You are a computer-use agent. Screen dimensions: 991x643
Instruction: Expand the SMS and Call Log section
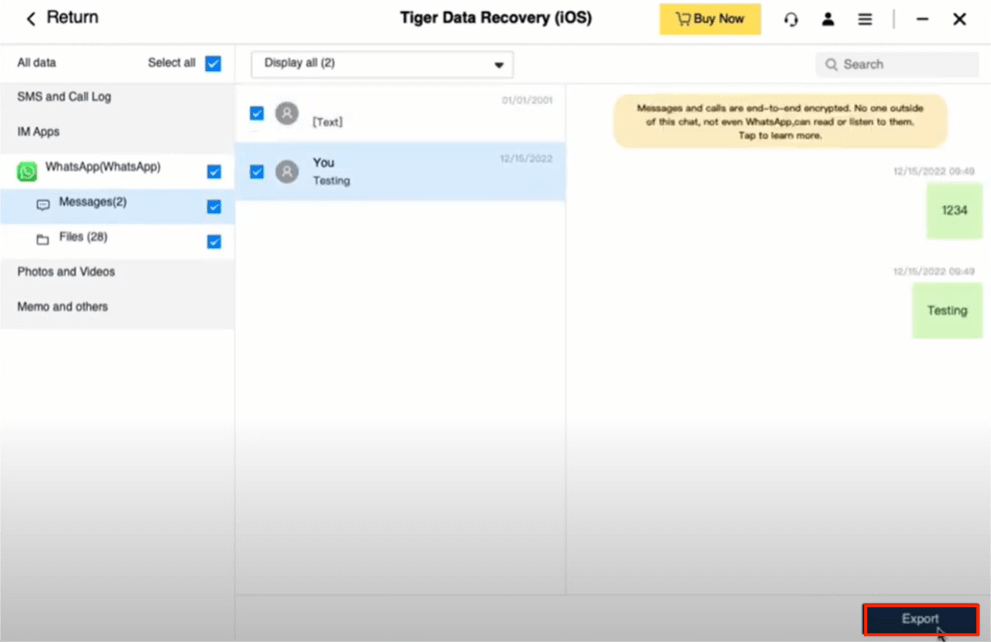(x=64, y=97)
